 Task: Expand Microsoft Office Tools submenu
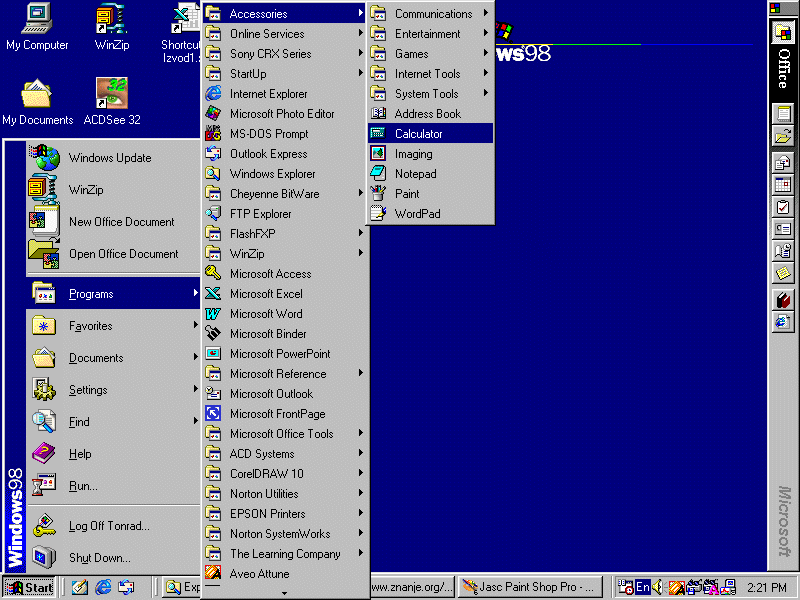(285, 434)
